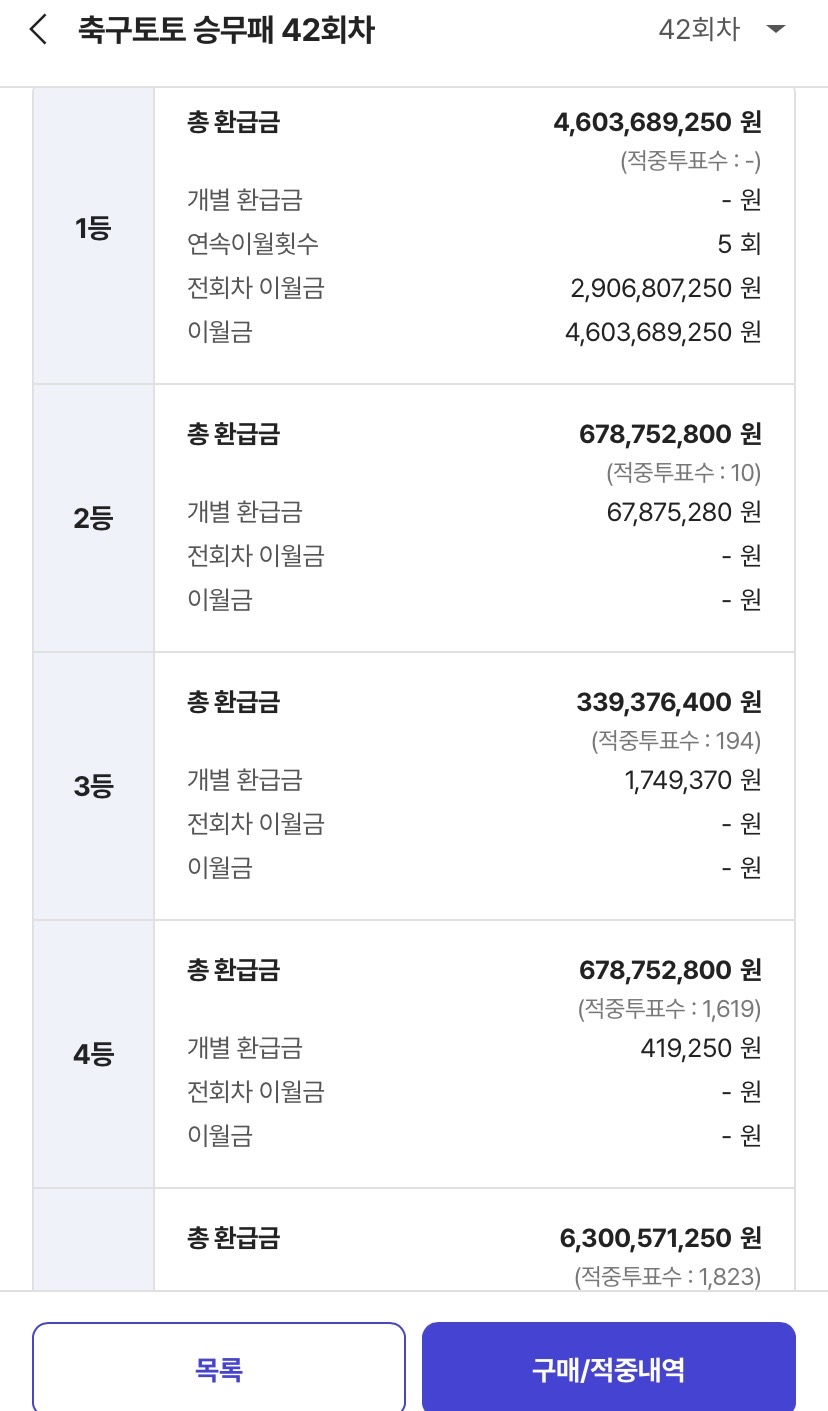Click 1등 total refund 4,603,689,250 원
Image resolution: width=828 pixels, height=1411 pixels.
point(657,123)
